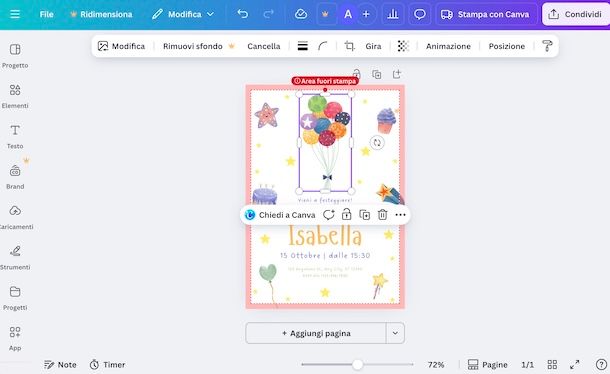610x374 pixels.
Task: Undo the last action
Action: [243, 14]
